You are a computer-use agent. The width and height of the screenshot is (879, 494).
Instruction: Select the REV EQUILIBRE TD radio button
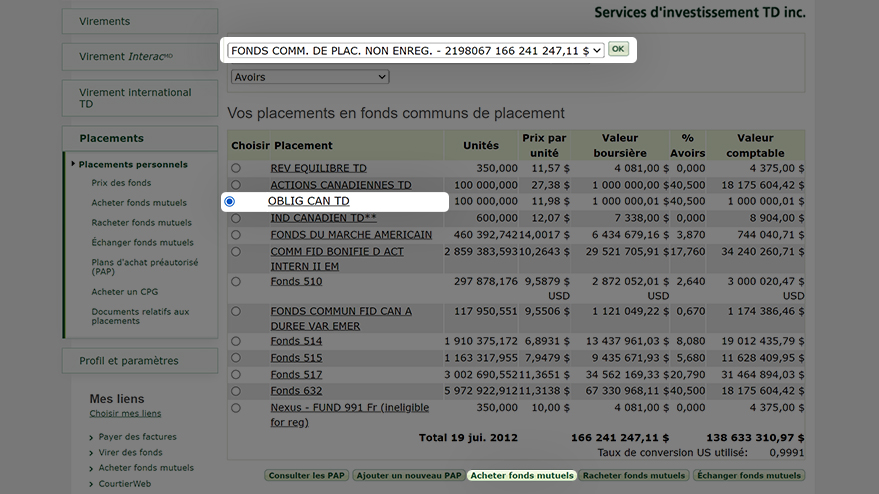235,168
